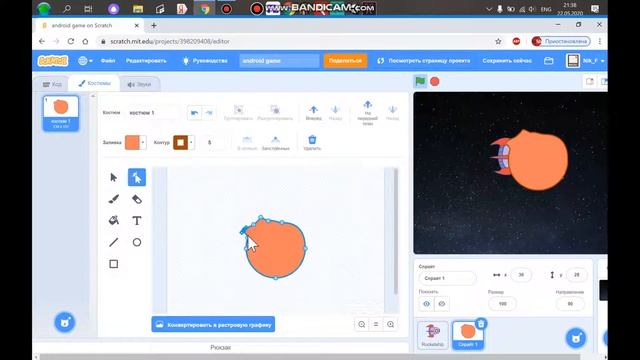640x360 pixels.
Task: Select the Brush tool
Action: click(x=113, y=199)
